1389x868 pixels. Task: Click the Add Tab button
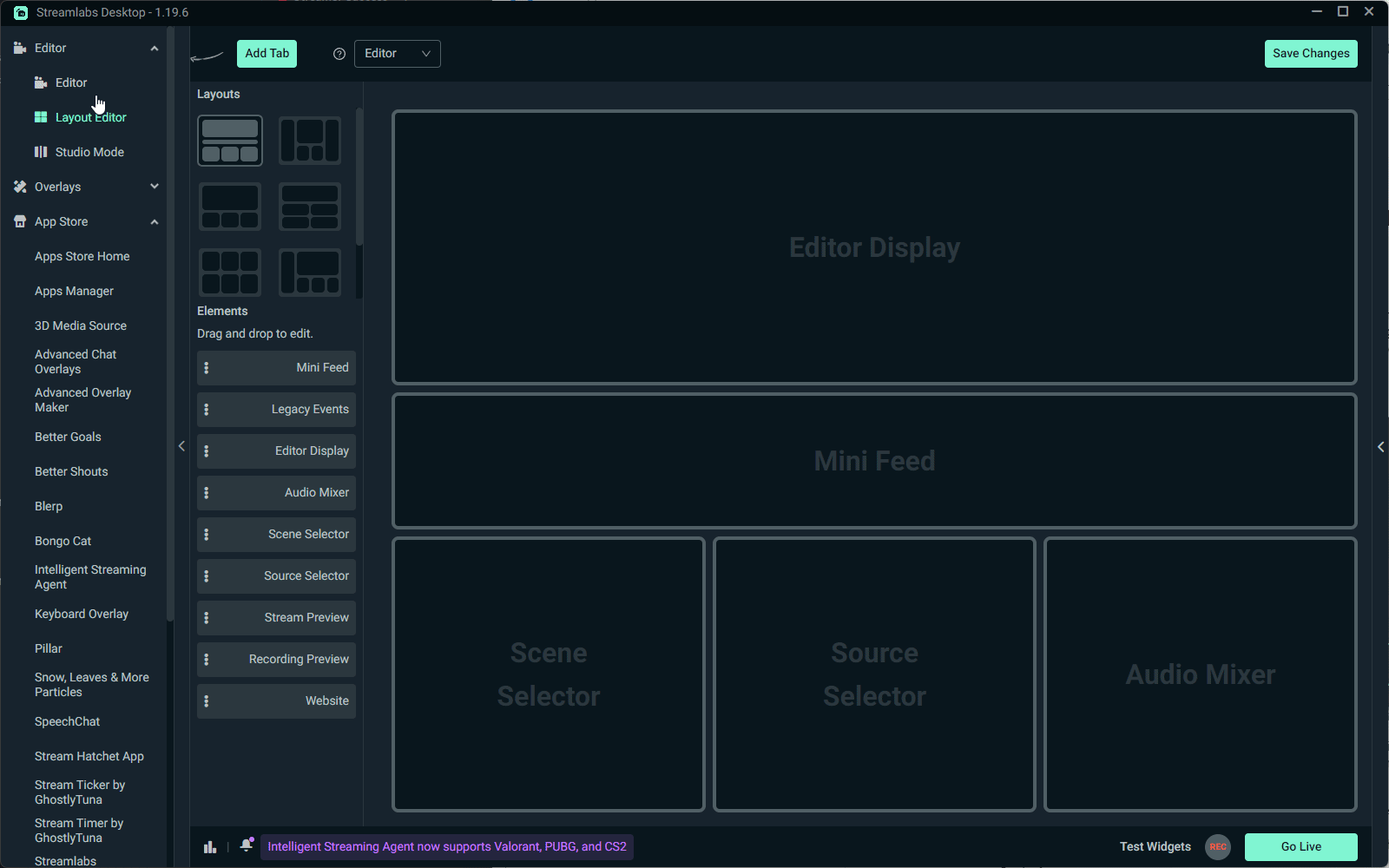coord(267,54)
